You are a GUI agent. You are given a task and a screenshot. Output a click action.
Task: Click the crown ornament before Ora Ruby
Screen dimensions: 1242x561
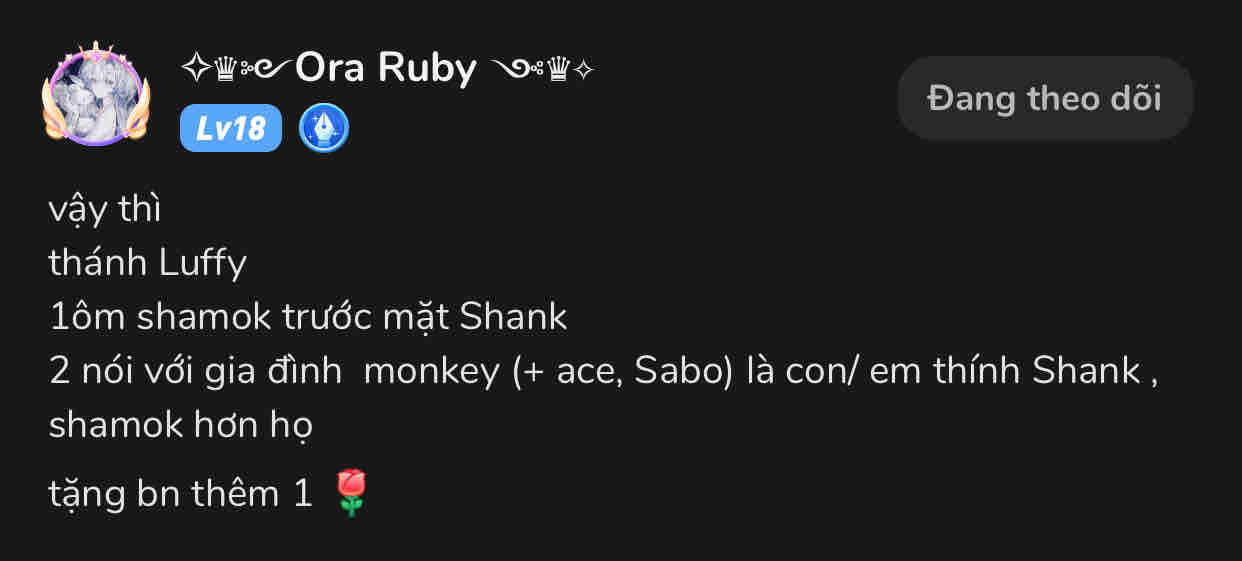coord(225,69)
